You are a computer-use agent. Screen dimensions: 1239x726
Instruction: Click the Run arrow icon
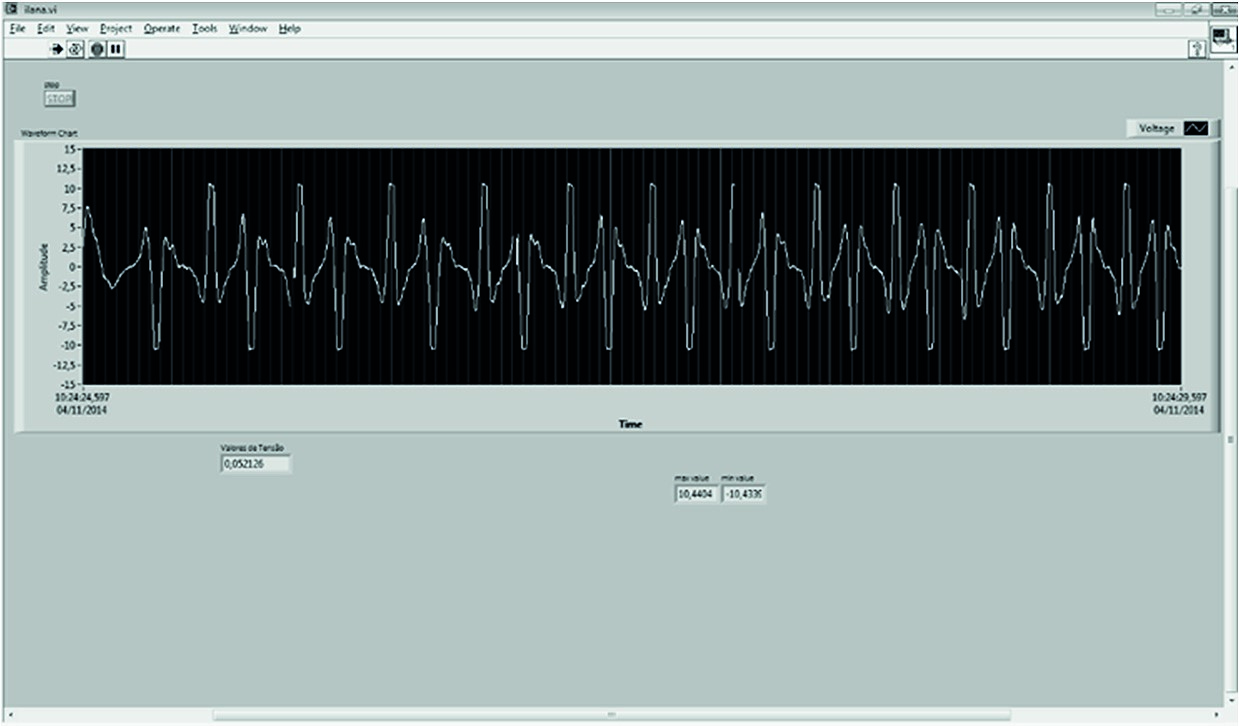click(x=57, y=48)
